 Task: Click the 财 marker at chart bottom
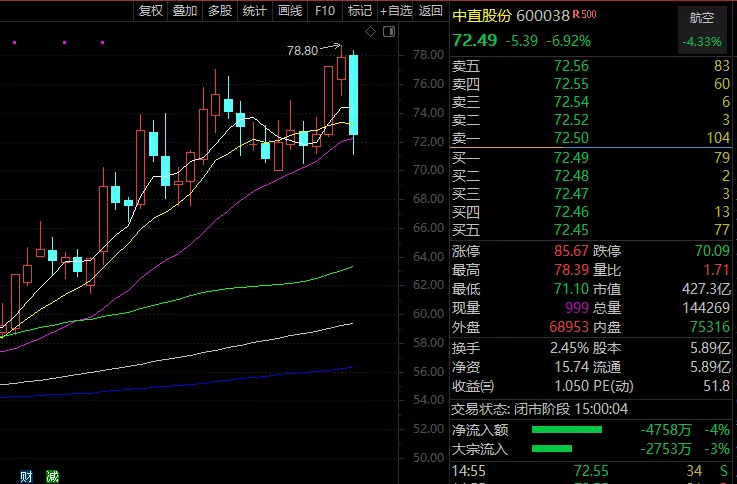pyautogui.click(x=25, y=476)
